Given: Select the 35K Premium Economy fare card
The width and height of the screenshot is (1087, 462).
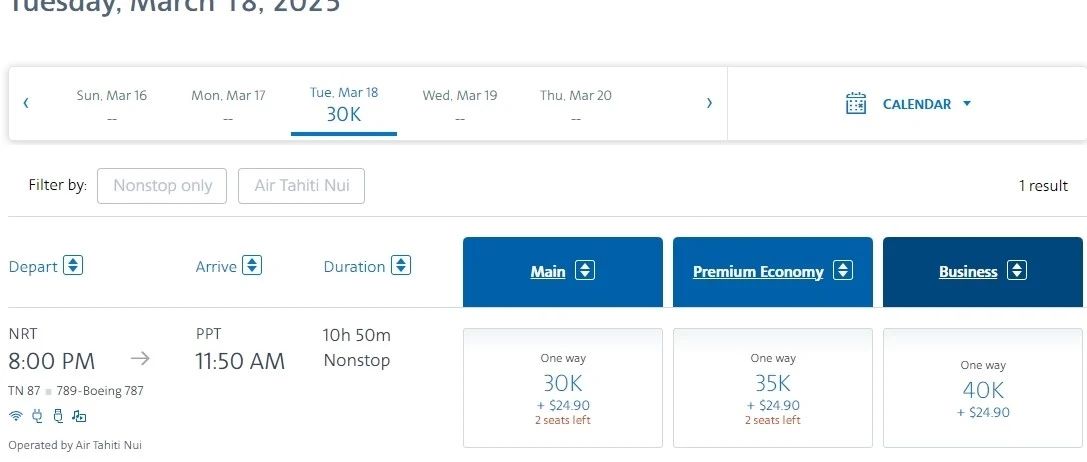Looking at the screenshot, I should [x=772, y=388].
